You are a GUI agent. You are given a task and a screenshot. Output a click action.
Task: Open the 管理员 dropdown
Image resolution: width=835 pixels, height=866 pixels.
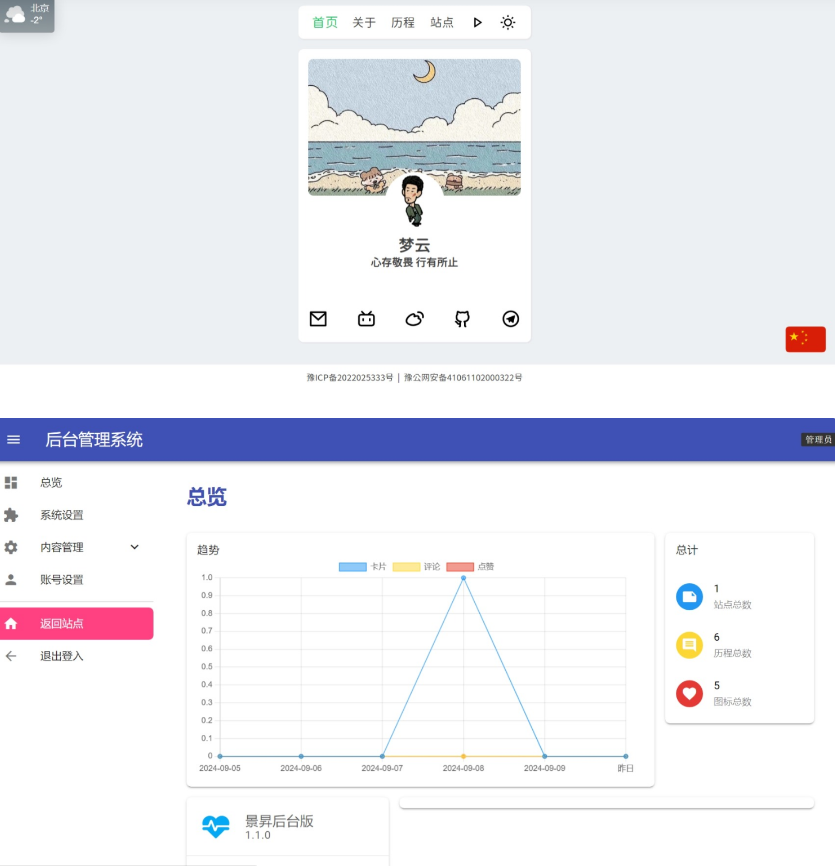tap(818, 438)
